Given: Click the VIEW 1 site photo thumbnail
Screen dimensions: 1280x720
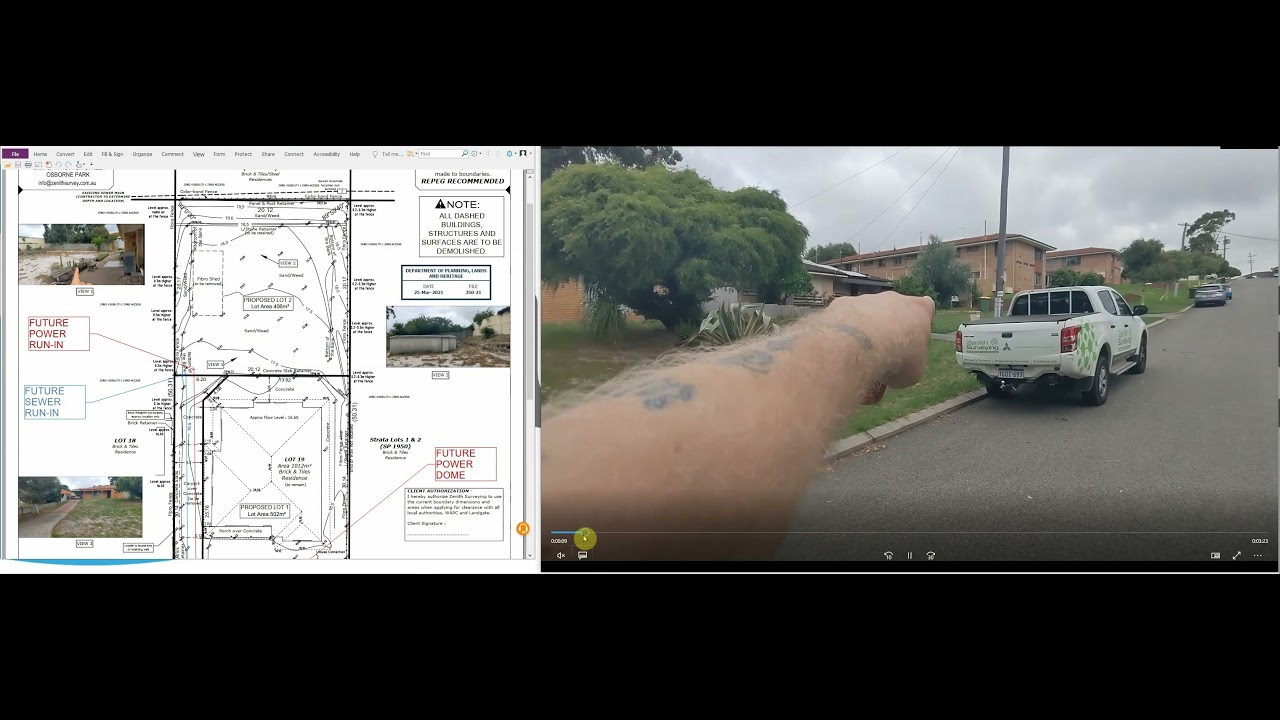Looking at the screenshot, I should click(81, 255).
